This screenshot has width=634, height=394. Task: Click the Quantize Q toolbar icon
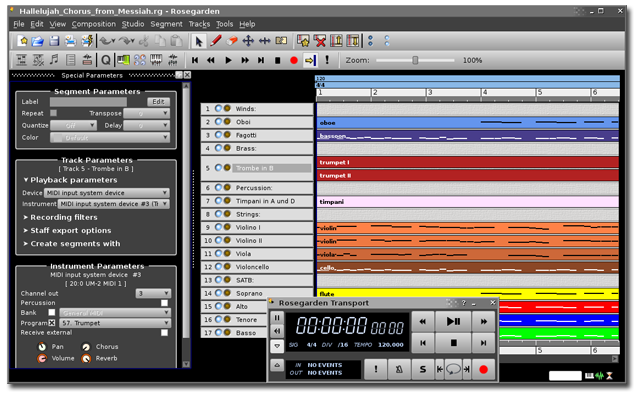[x=106, y=60]
